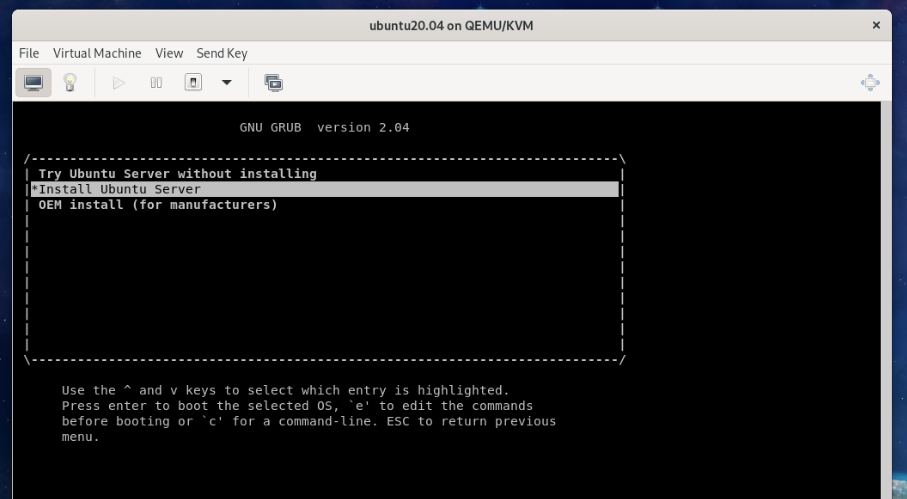This screenshot has width=907, height=499.
Task: Power on the virtual machine
Action: tap(119, 83)
